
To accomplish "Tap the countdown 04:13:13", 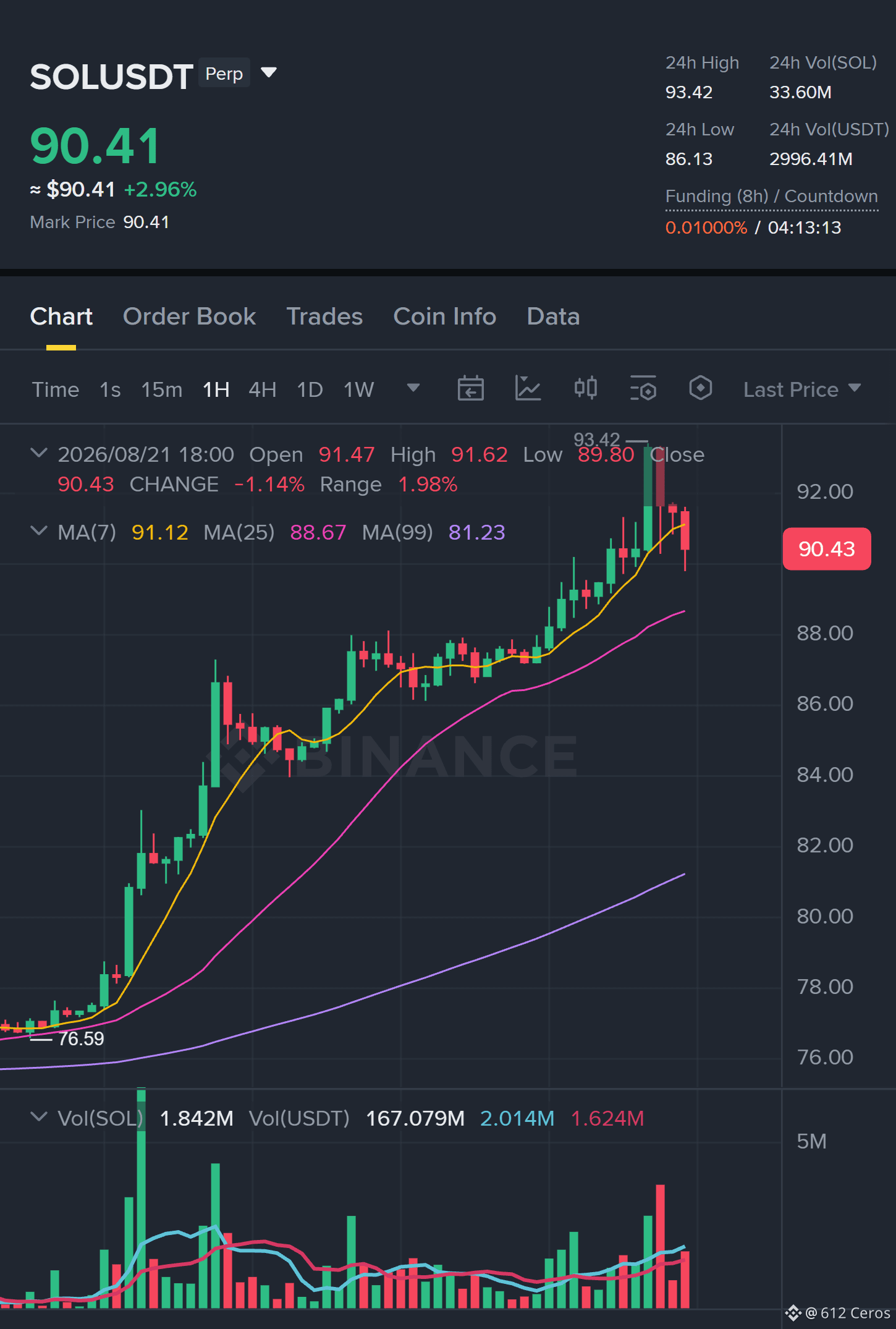I will 805,227.
